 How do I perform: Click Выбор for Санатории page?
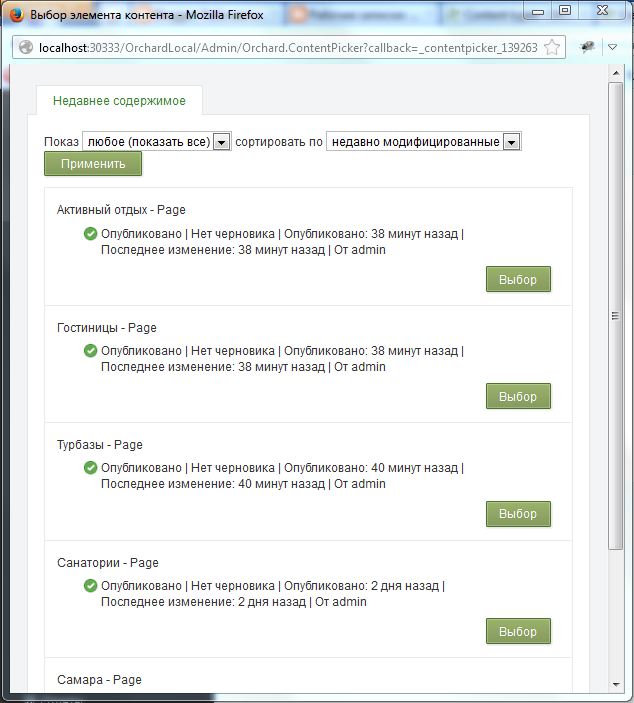(518, 631)
